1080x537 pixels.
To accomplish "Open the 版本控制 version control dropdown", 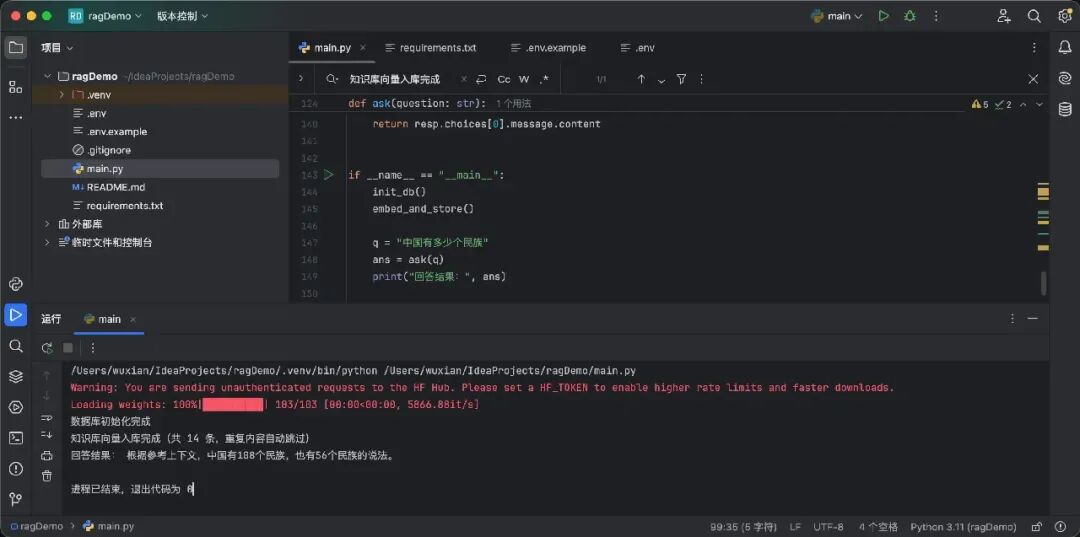I will pyautogui.click(x=183, y=16).
